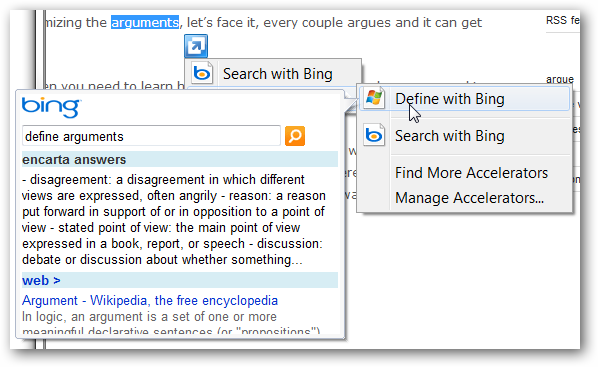Open 'Manage Accelerators...'
The image size is (598, 367).
469,198
